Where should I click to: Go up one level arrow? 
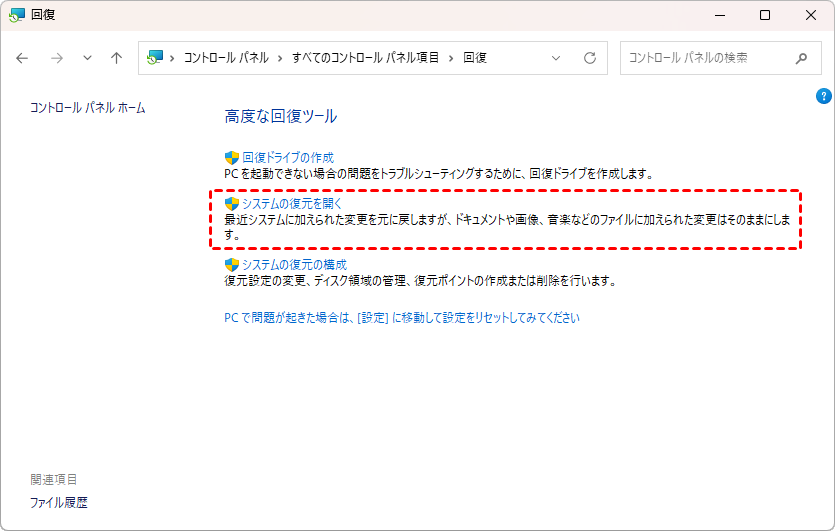tap(117, 58)
